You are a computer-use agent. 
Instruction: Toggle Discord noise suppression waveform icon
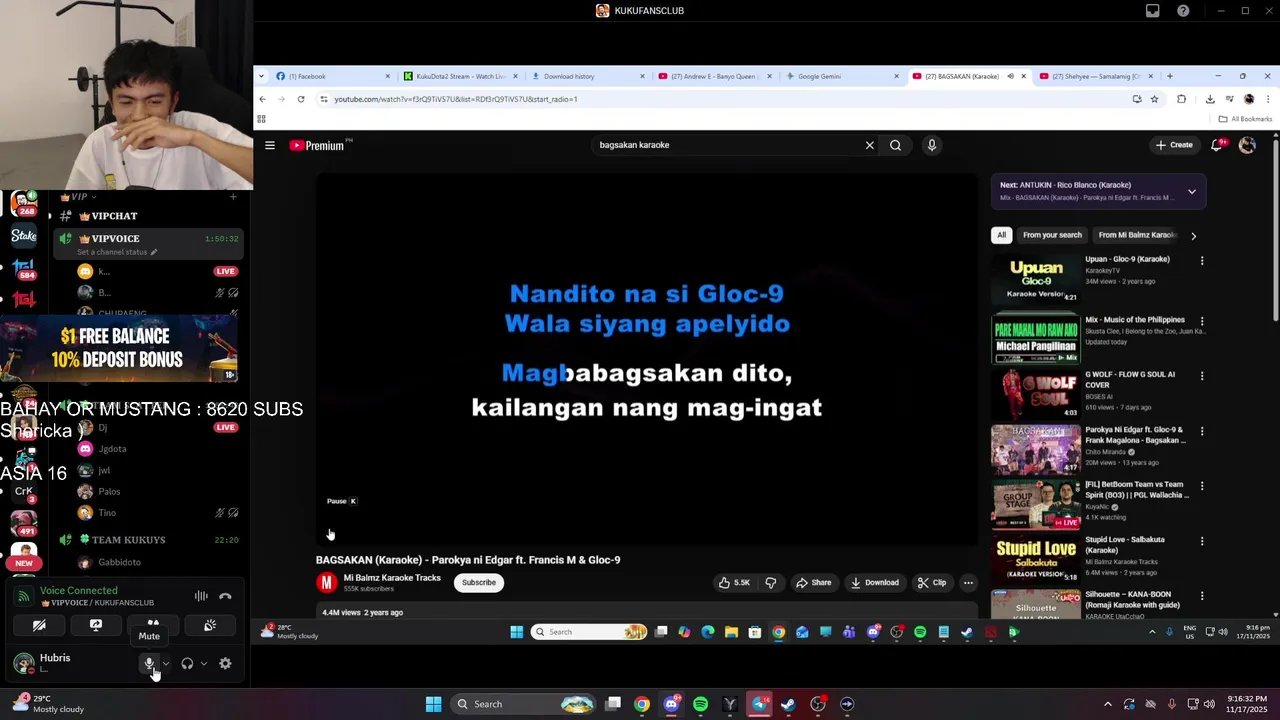[201, 596]
